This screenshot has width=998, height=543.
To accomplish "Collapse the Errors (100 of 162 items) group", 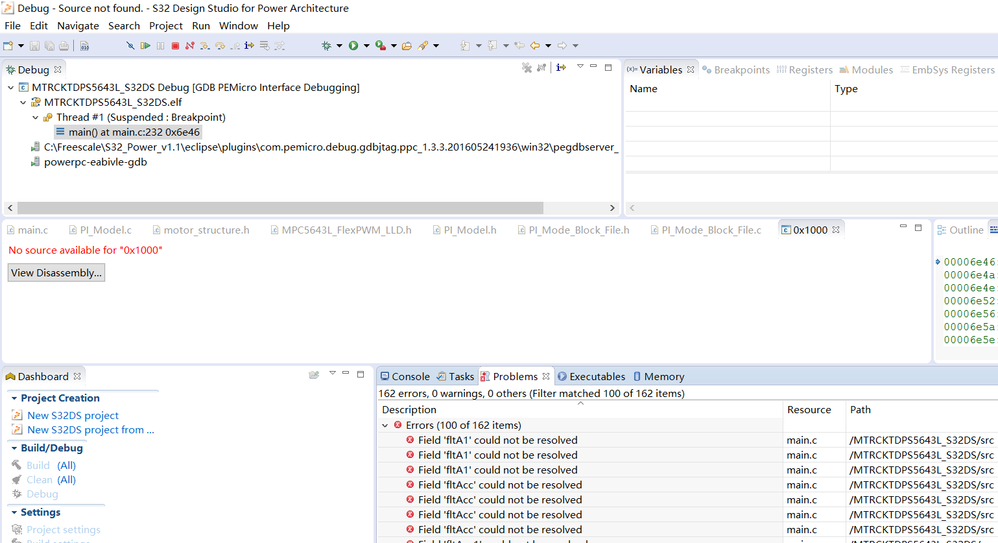I will (385, 425).
